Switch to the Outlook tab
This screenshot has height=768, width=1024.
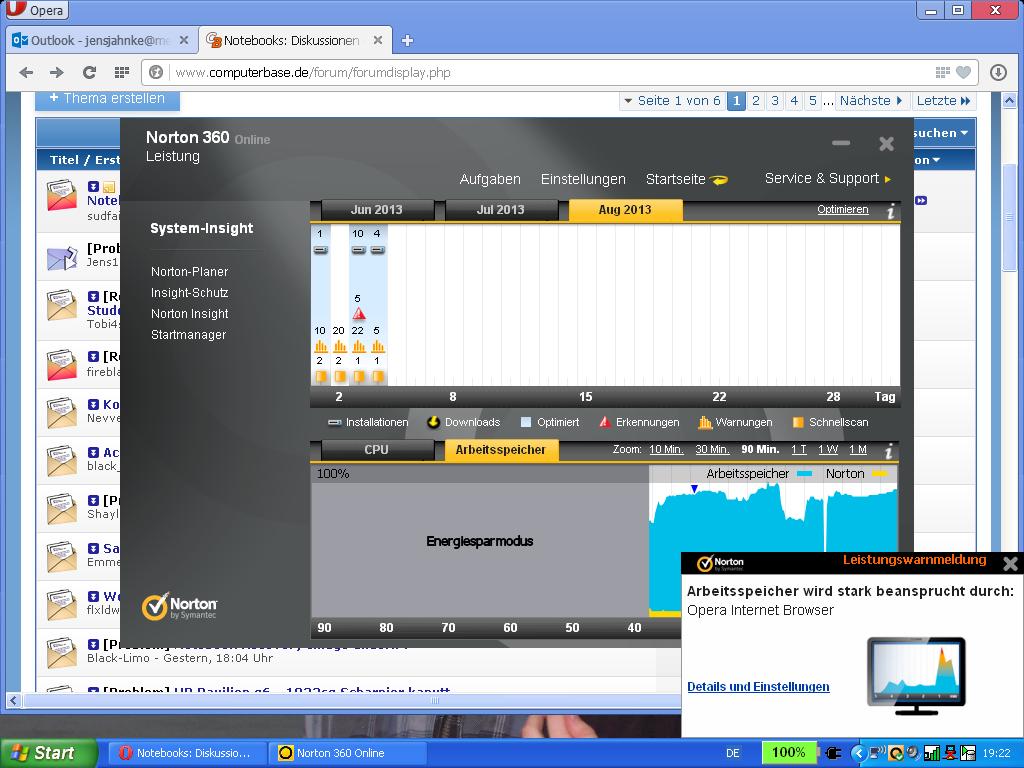tap(101, 40)
